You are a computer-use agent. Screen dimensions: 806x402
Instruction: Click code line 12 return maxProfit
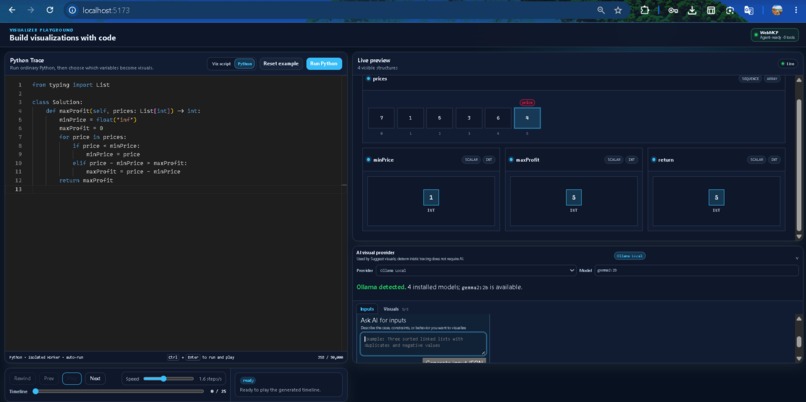[x=86, y=180]
